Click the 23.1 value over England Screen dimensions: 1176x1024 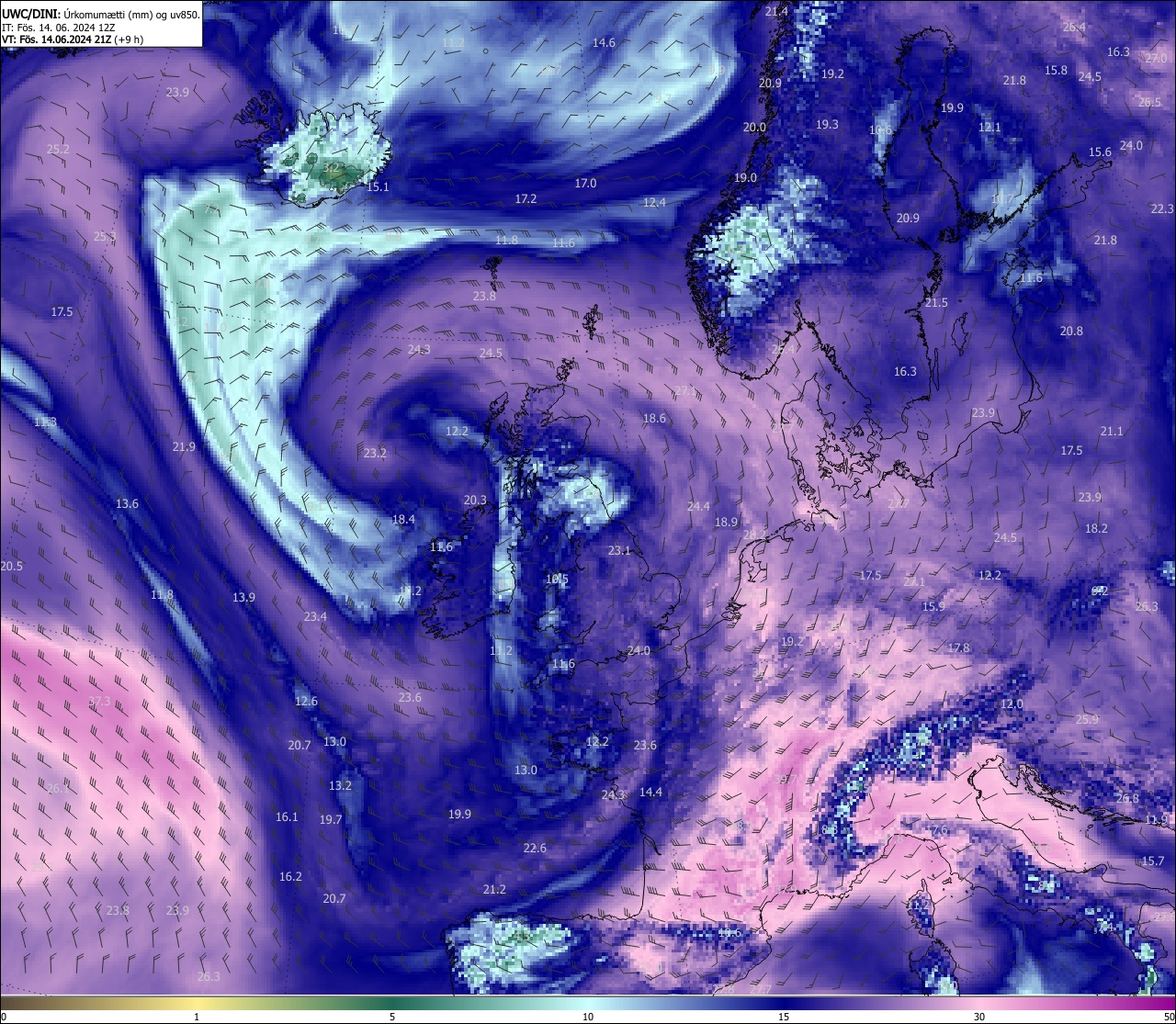click(619, 550)
